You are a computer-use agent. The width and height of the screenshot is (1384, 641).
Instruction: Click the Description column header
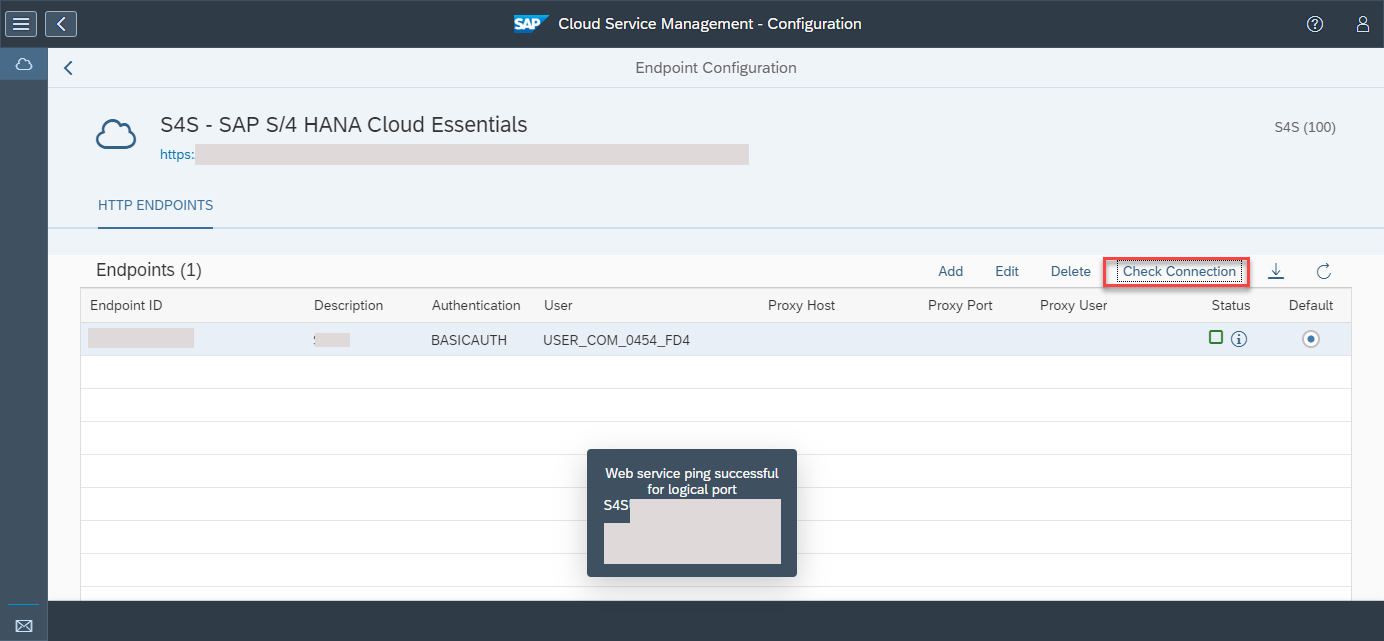(x=348, y=305)
